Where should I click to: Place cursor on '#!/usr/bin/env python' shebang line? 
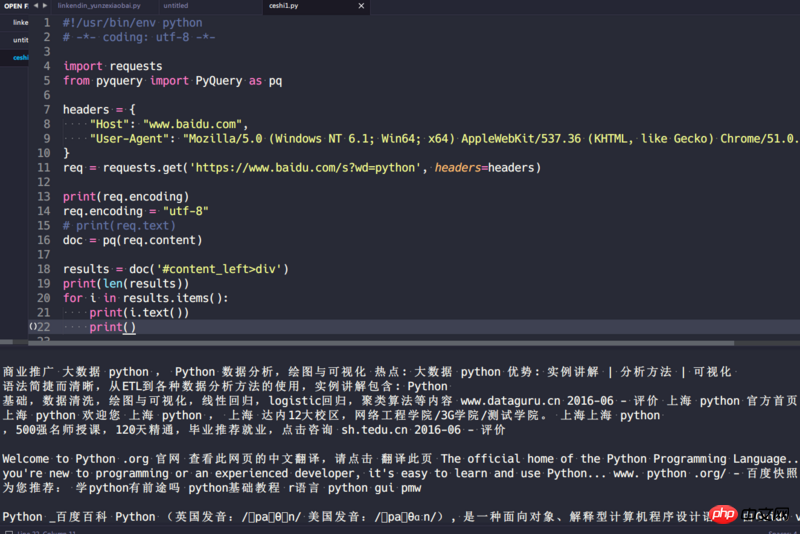point(133,23)
